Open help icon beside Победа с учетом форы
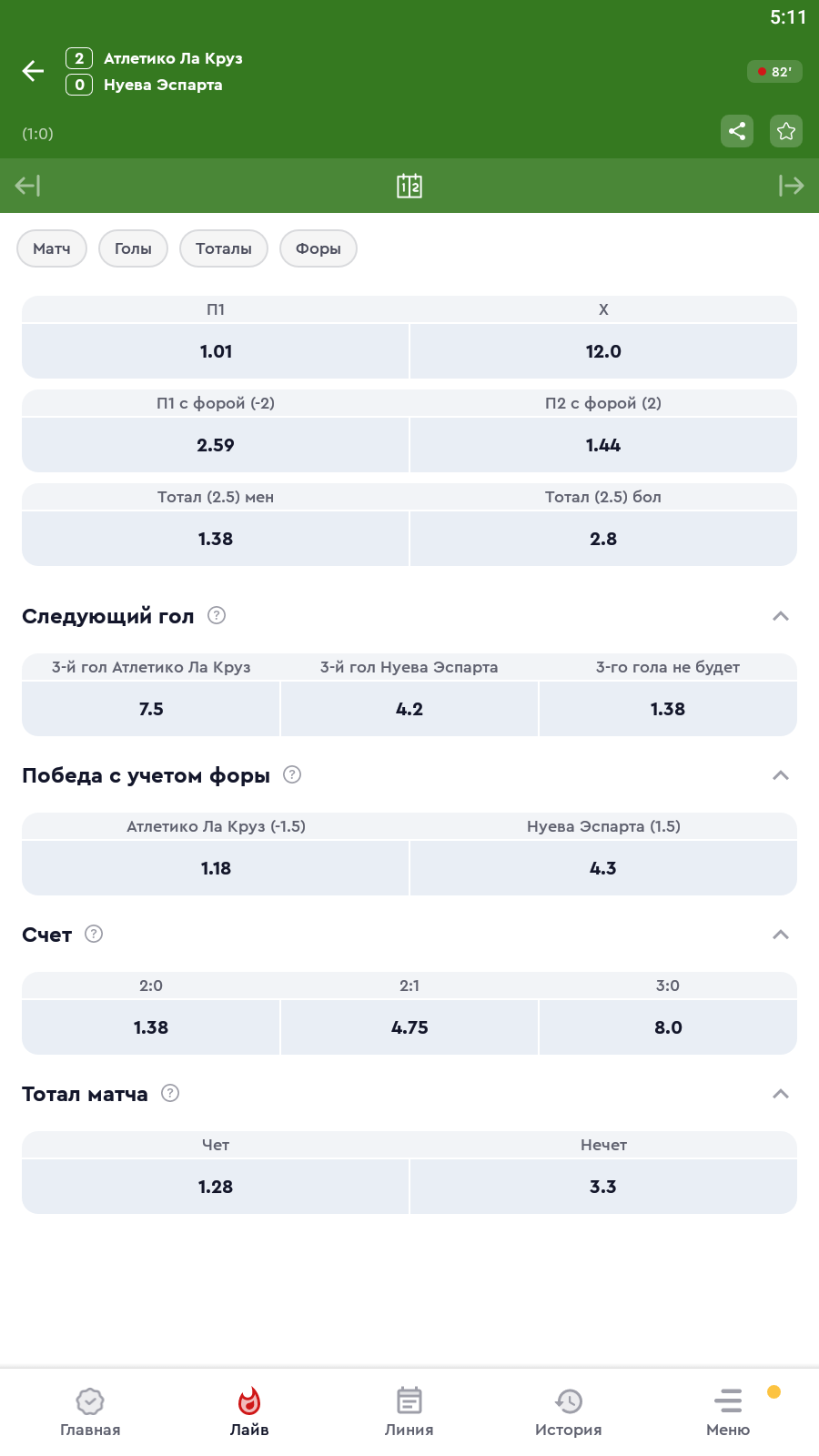The width and height of the screenshot is (819, 1456). pyautogui.click(x=292, y=774)
